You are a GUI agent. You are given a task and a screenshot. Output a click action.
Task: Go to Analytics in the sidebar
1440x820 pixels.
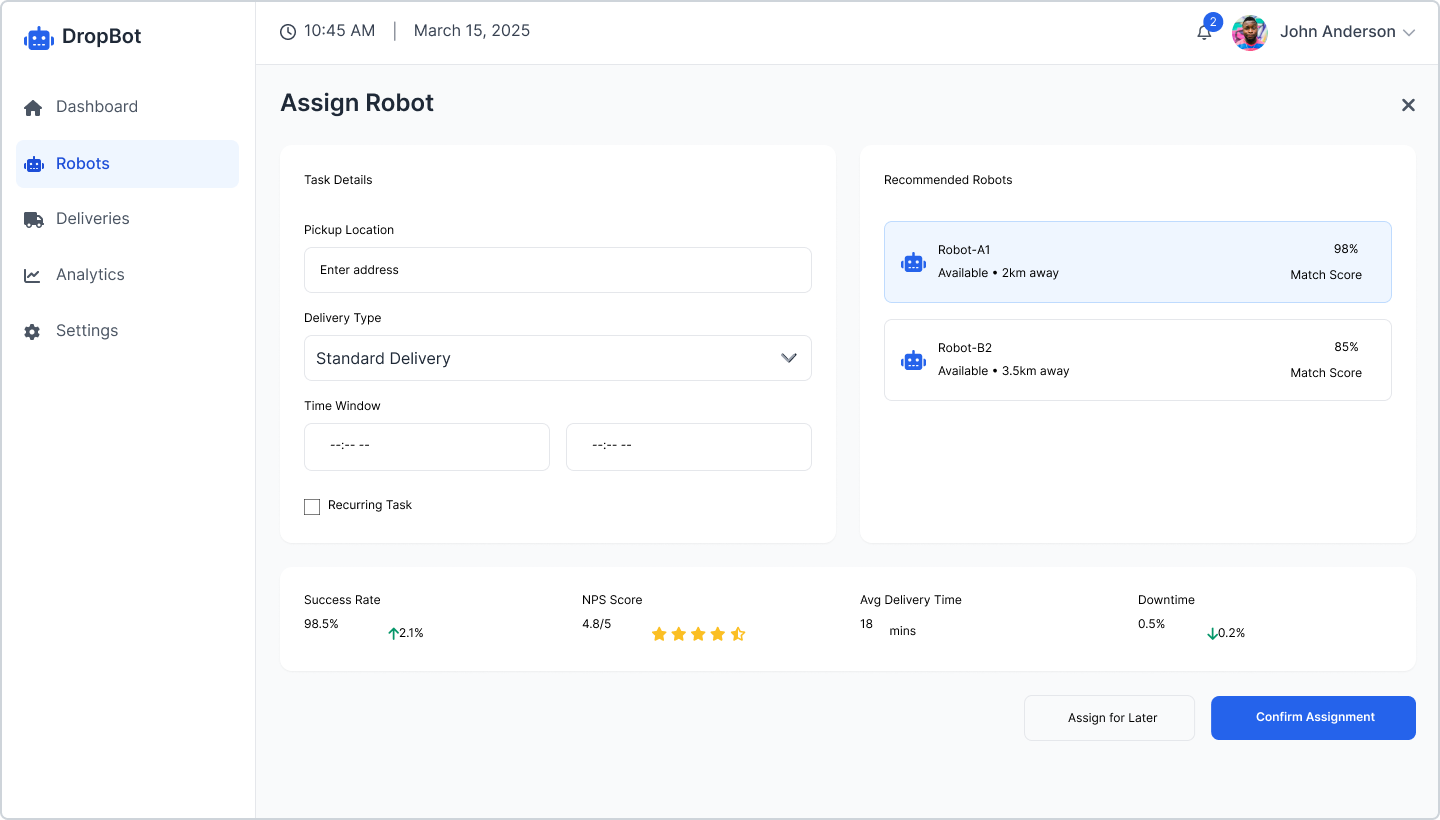tap(90, 275)
